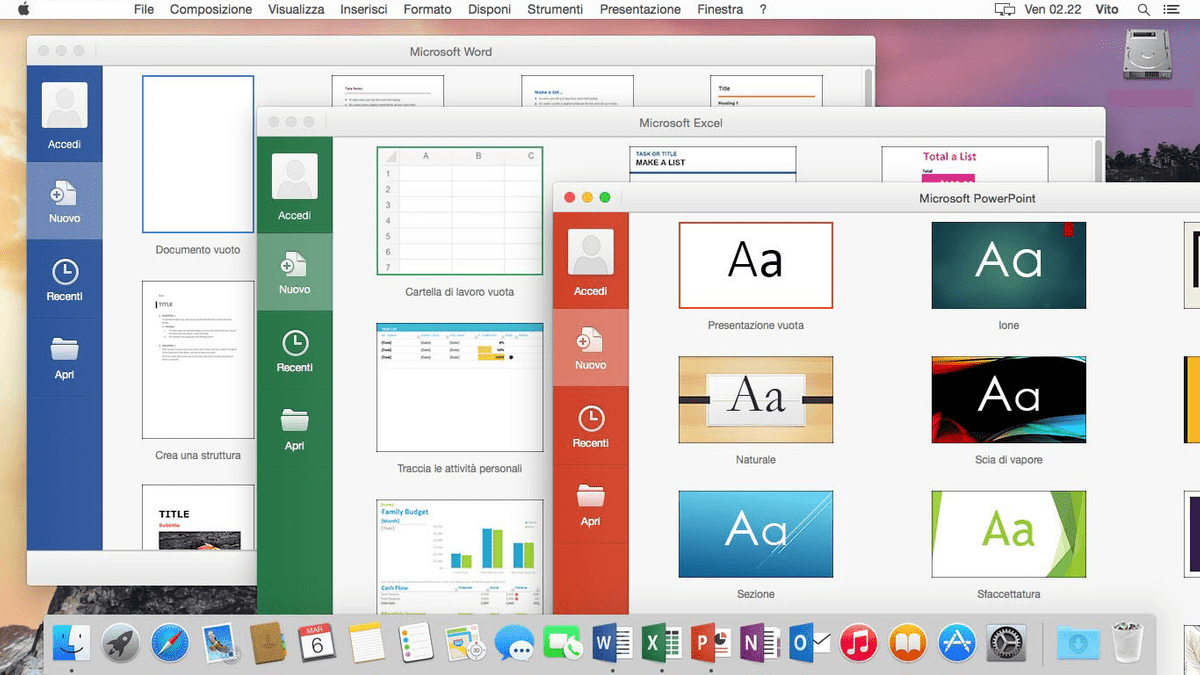Choose the Presentazione vuota template

tap(755, 265)
